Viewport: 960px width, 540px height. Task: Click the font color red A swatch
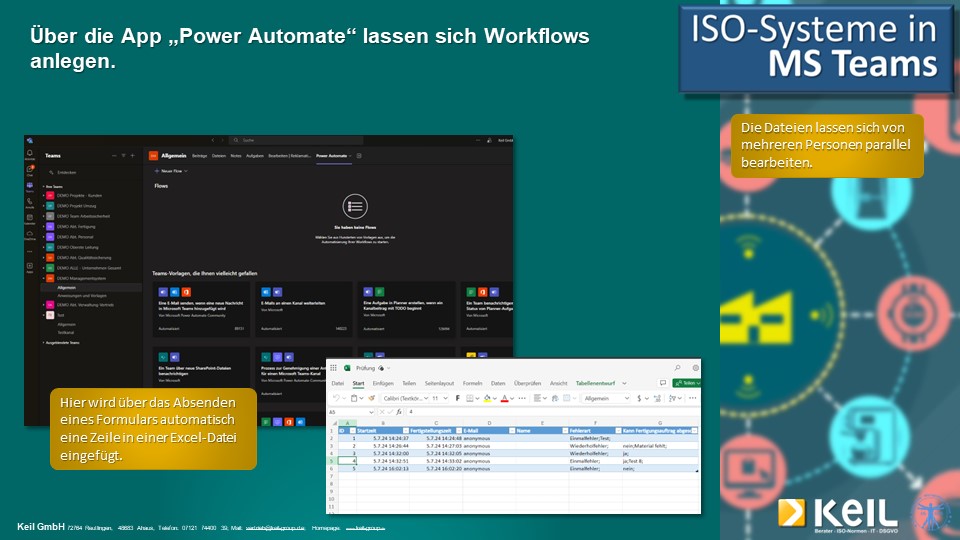(x=503, y=398)
